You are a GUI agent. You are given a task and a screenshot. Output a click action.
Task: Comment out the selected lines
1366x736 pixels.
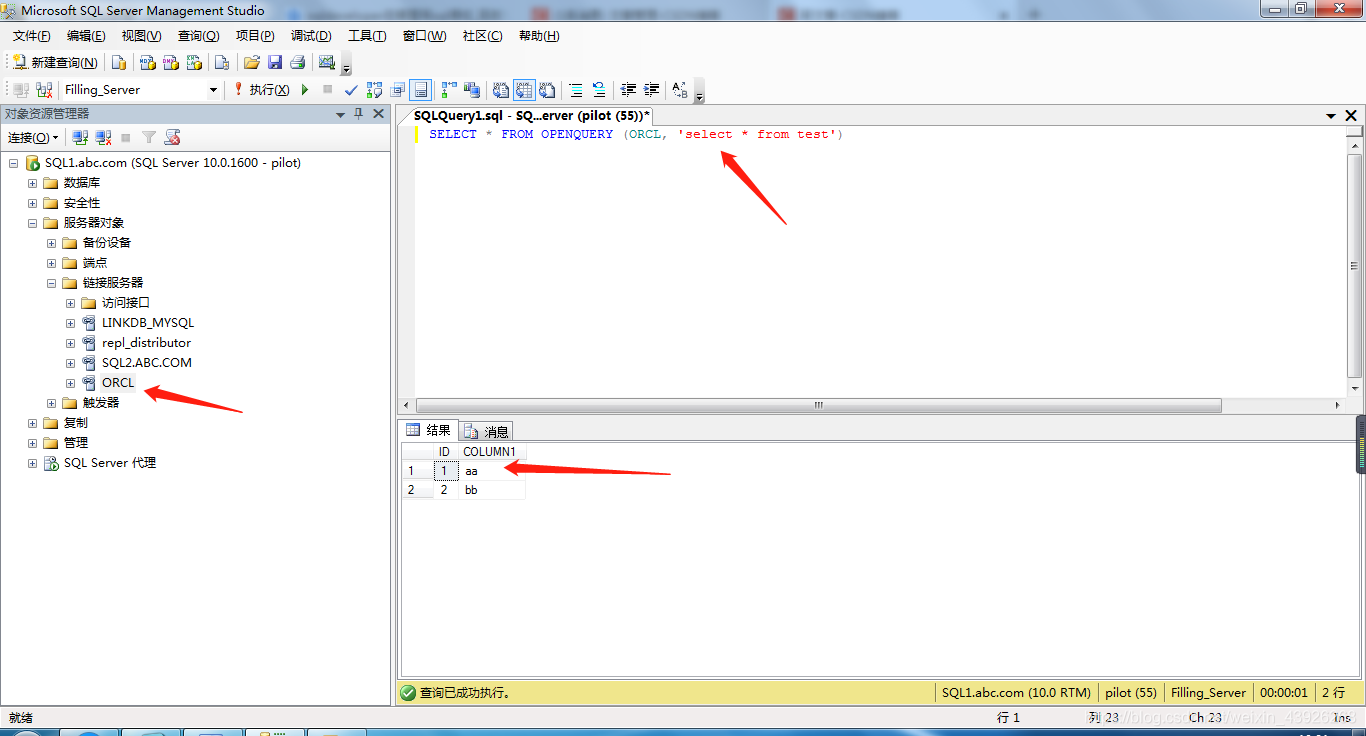576,90
